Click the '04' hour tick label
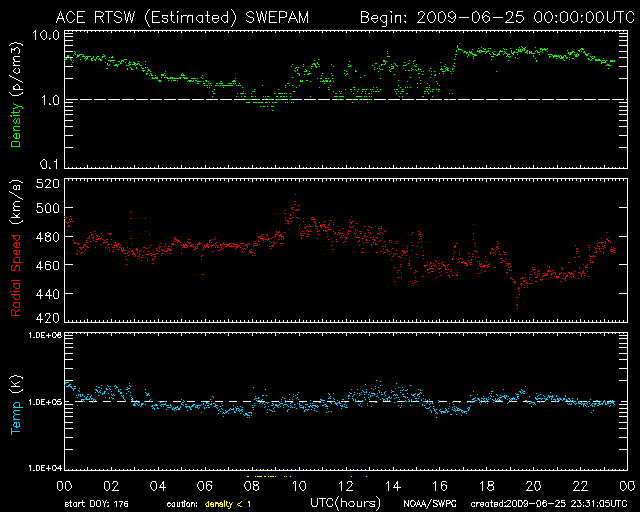 (158, 486)
